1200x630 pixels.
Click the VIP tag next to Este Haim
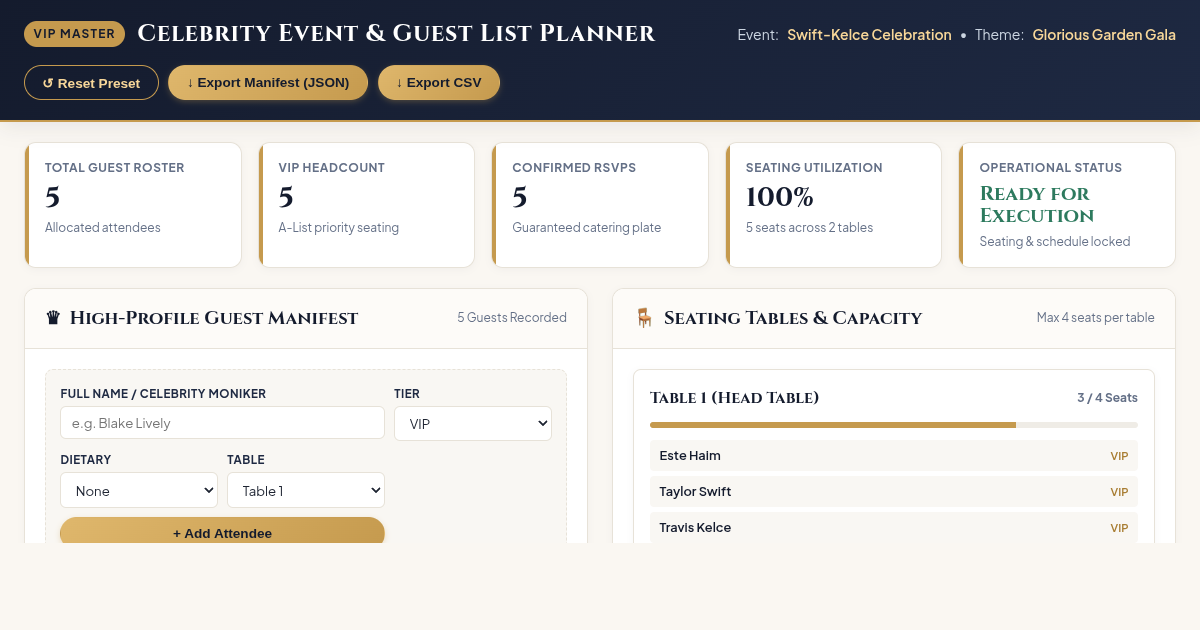(x=1119, y=456)
